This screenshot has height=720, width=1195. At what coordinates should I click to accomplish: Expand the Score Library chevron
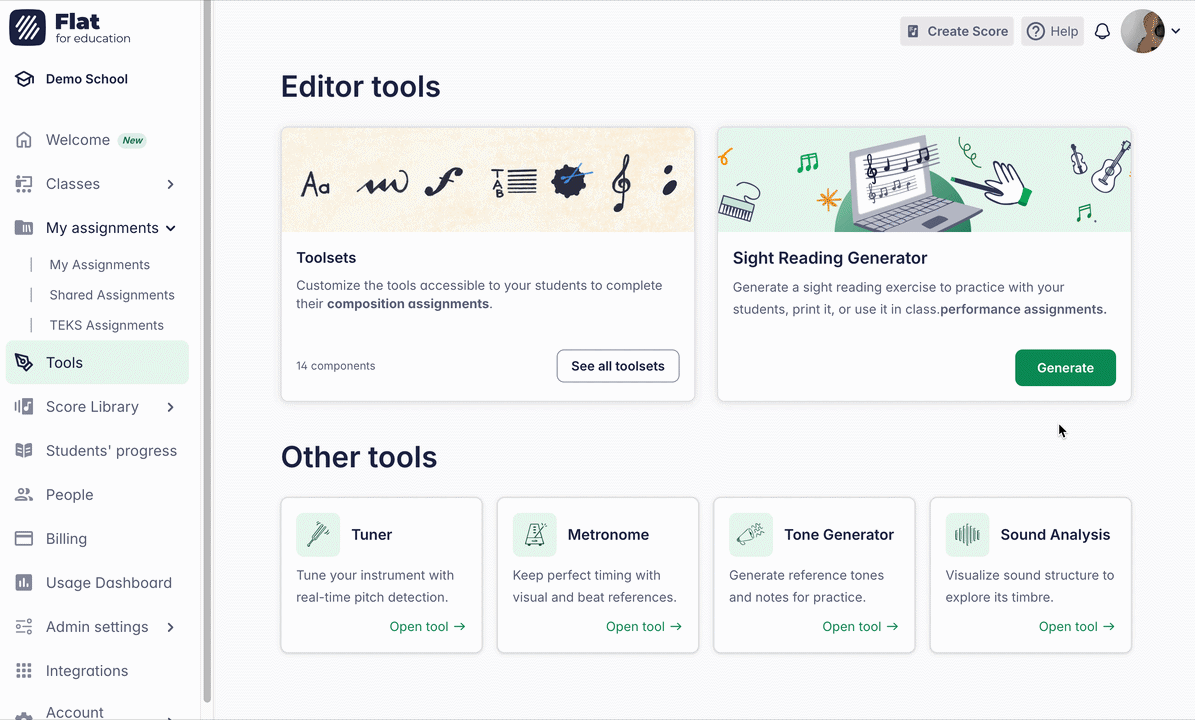click(170, 407)
